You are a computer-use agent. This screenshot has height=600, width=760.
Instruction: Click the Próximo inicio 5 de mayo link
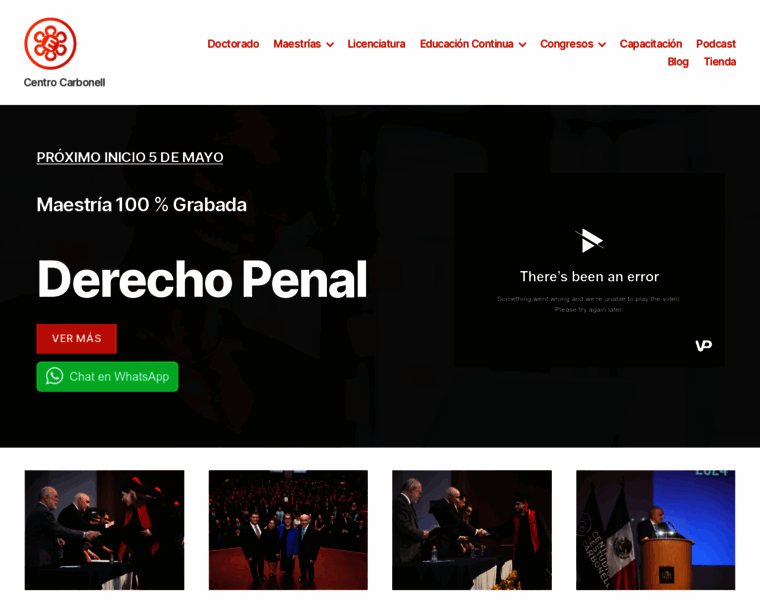point(130,157)
